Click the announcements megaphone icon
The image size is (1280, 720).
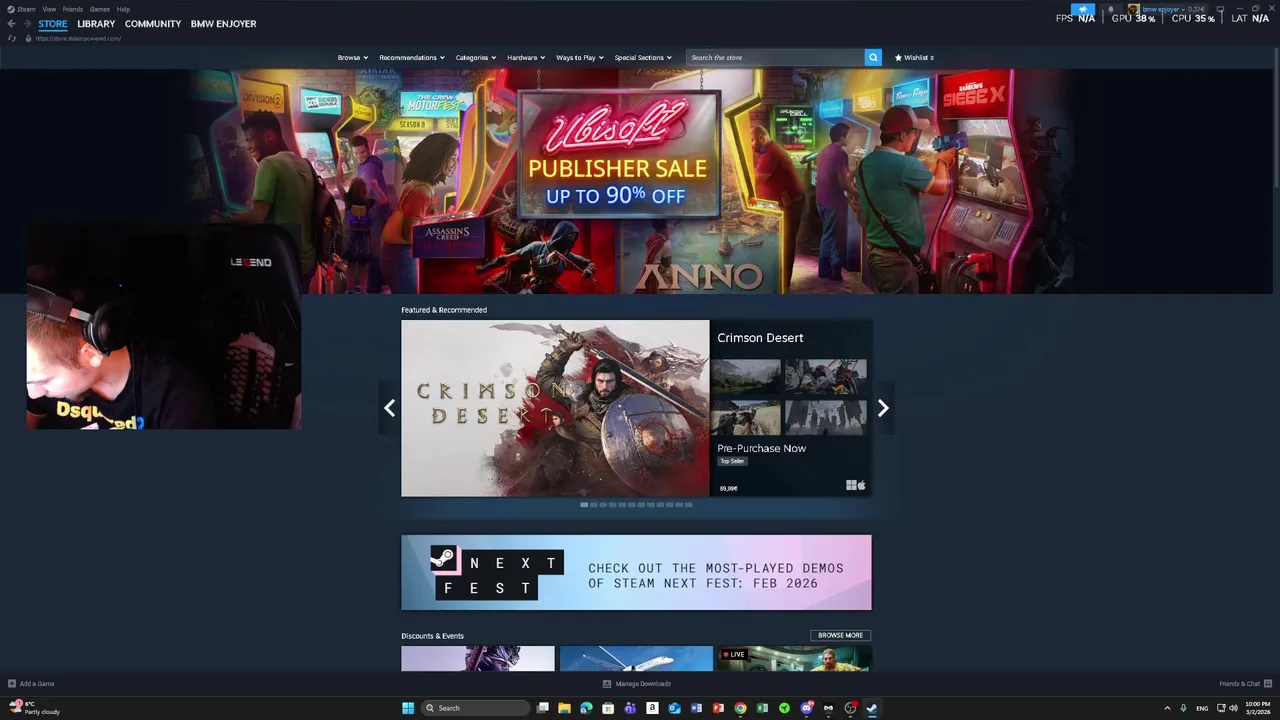(x=1083, y=9)
